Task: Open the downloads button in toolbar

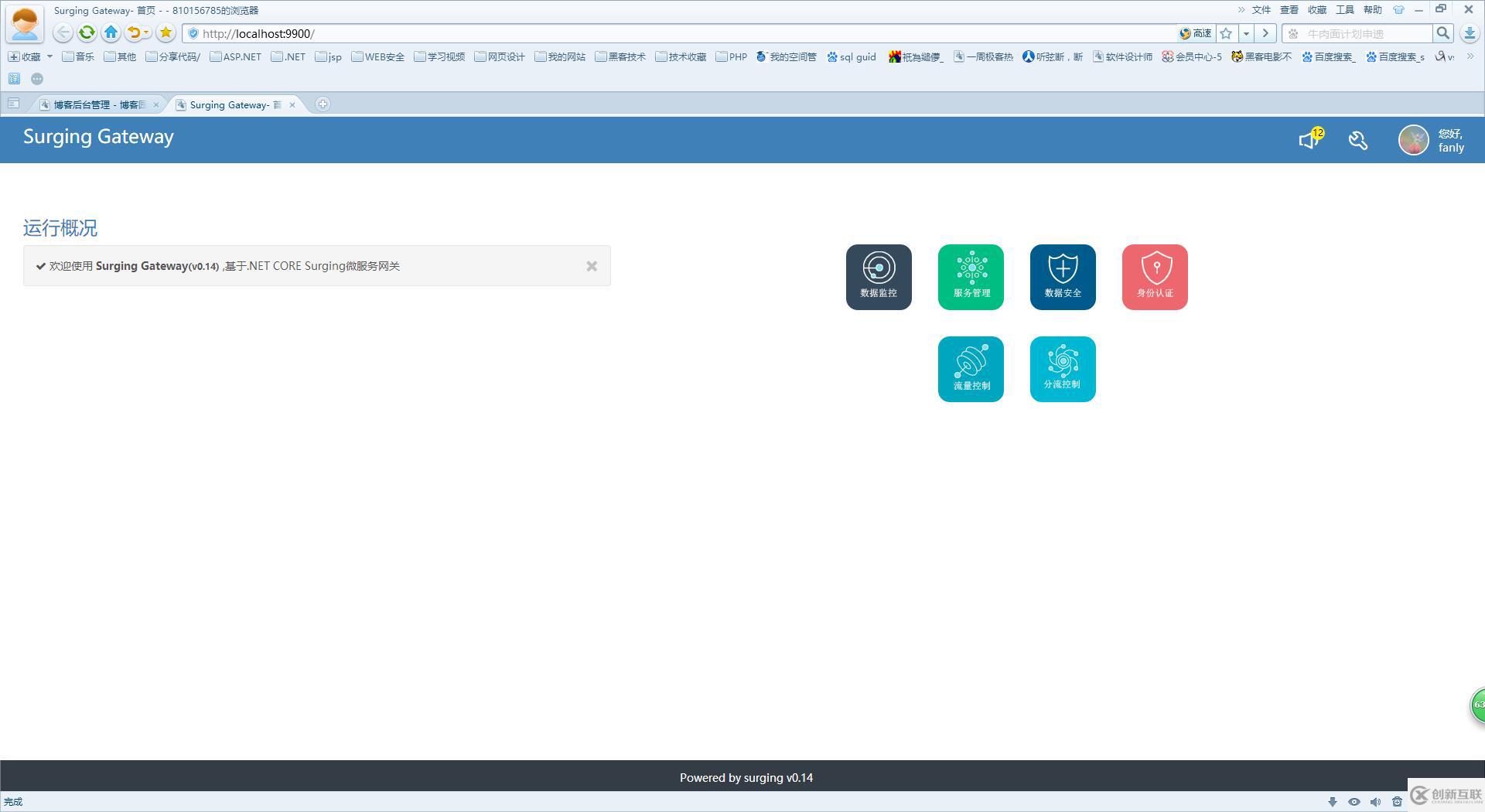Action: click(x=1470, y=33)
